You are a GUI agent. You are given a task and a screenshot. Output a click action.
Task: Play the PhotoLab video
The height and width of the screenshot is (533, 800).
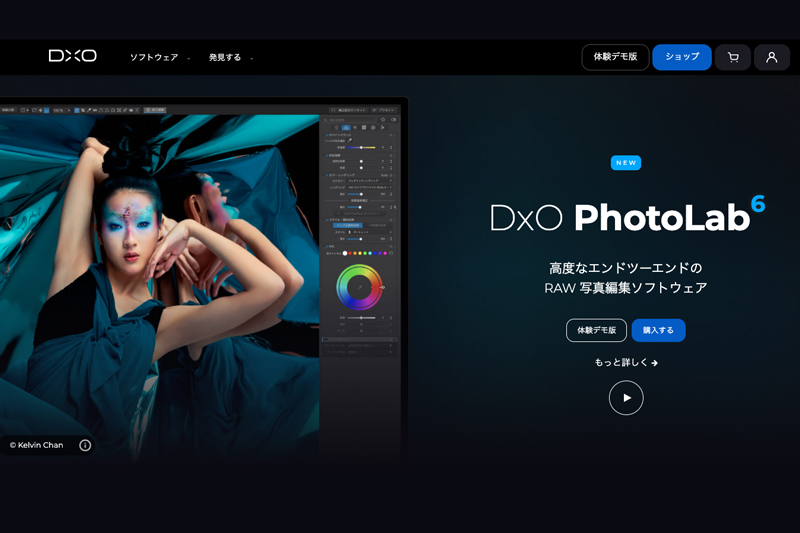[626, 398]
